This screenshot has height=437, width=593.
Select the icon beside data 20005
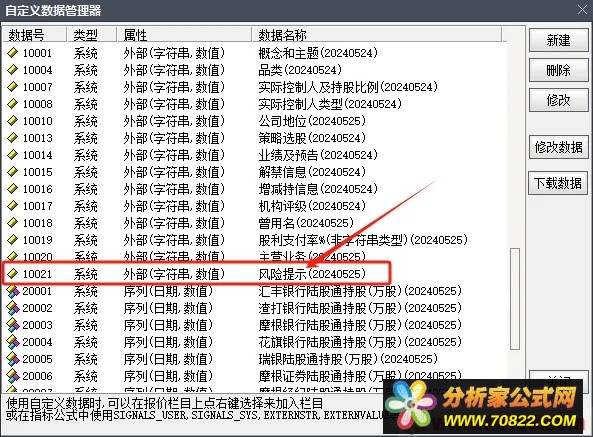[13, 359]
